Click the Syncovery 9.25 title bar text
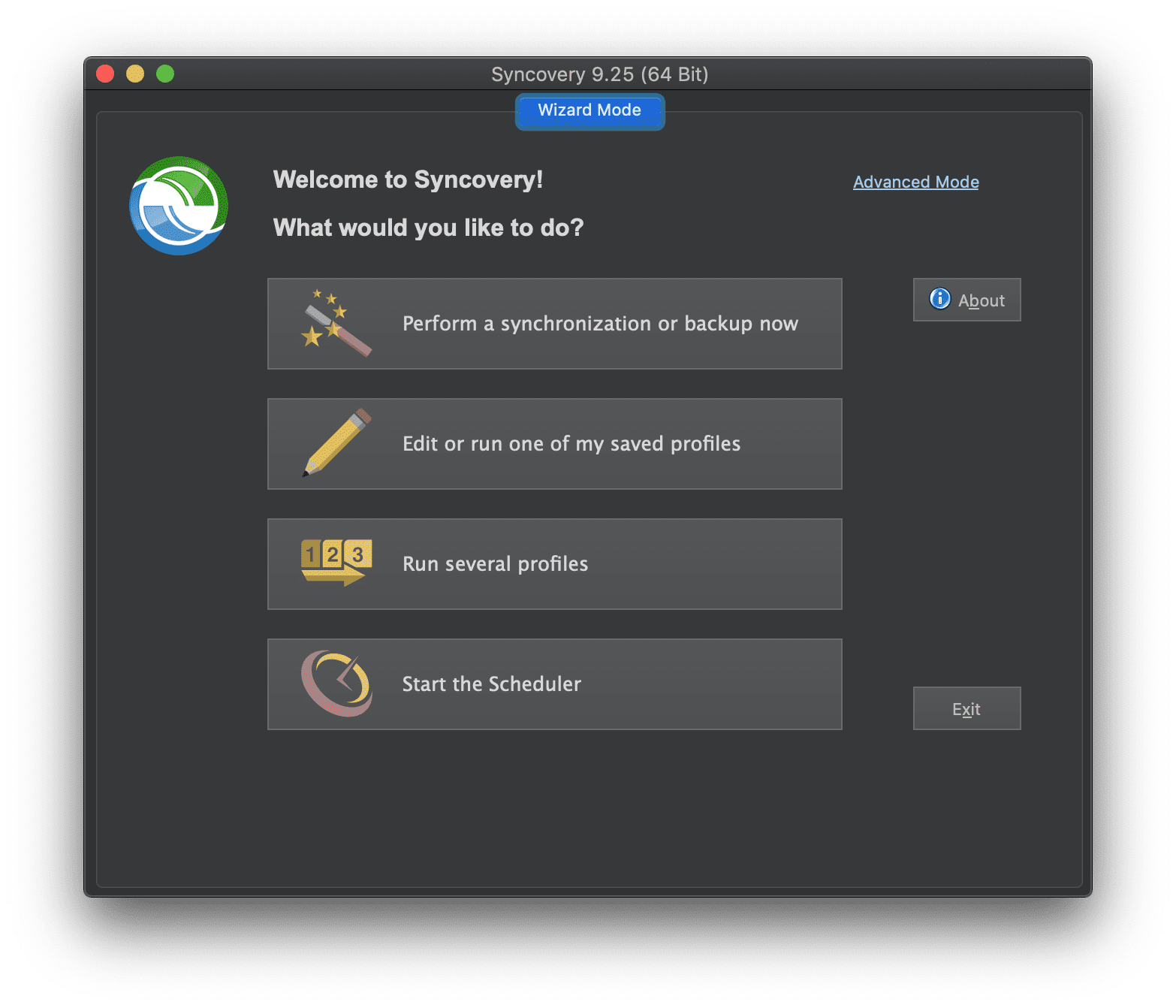Image resolution: width=1176 pixels, height=1008 pixels. 599,74
